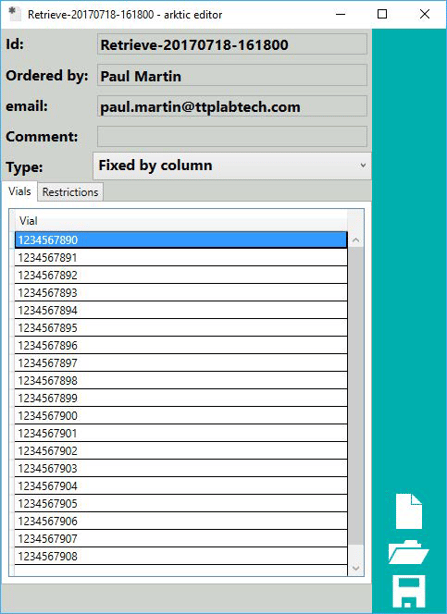The width and height of the screenshot is (447, 614).
Task: Select vial row 1234567895
Action: click(181, 328)
